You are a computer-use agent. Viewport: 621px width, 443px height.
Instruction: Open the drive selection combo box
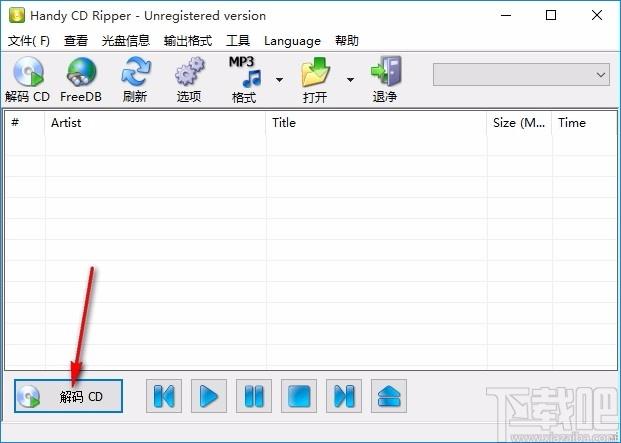521,74
